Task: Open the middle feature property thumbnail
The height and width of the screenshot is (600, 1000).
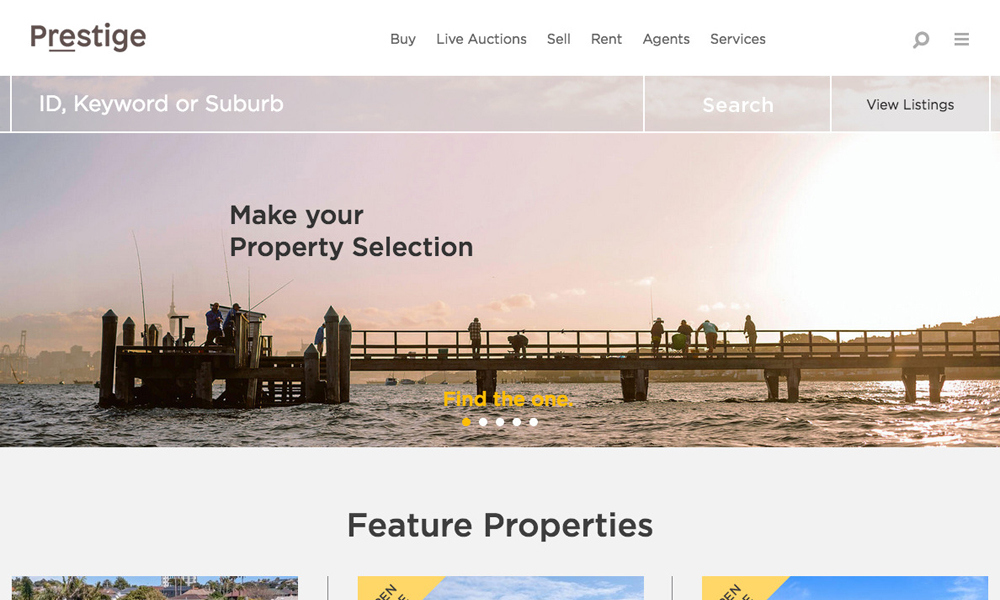Action: (x=501, y=588)
